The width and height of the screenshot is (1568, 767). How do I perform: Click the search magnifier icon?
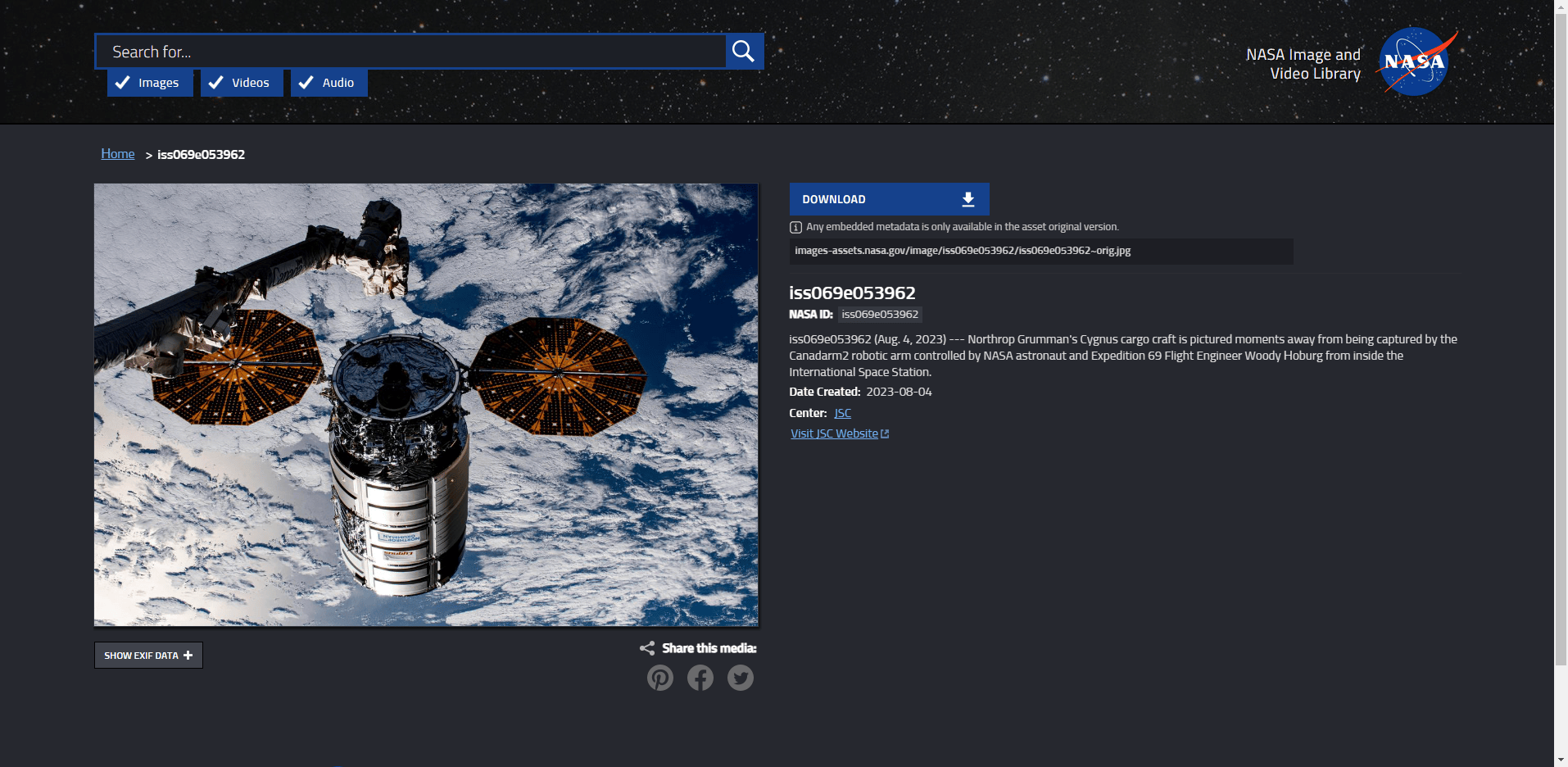tap(742, 50)
